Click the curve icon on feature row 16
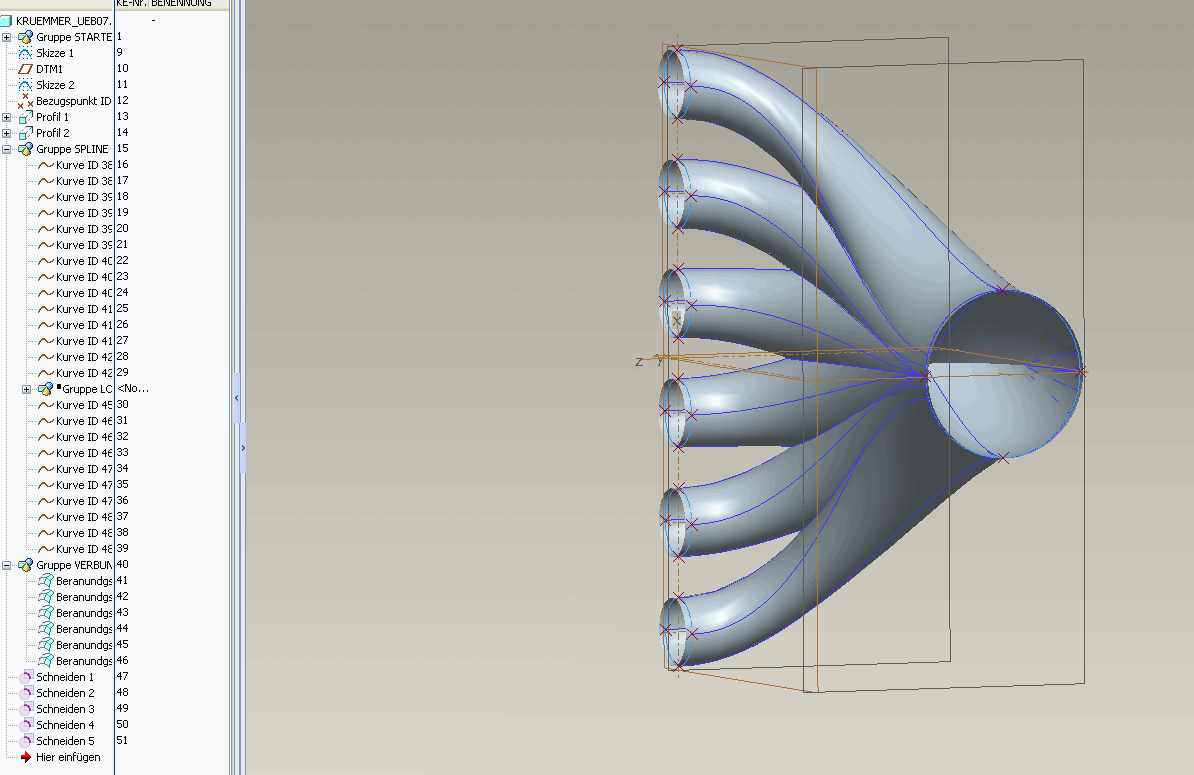The height and width of the screenshot is (775, 1194). (x=46, y=165)
